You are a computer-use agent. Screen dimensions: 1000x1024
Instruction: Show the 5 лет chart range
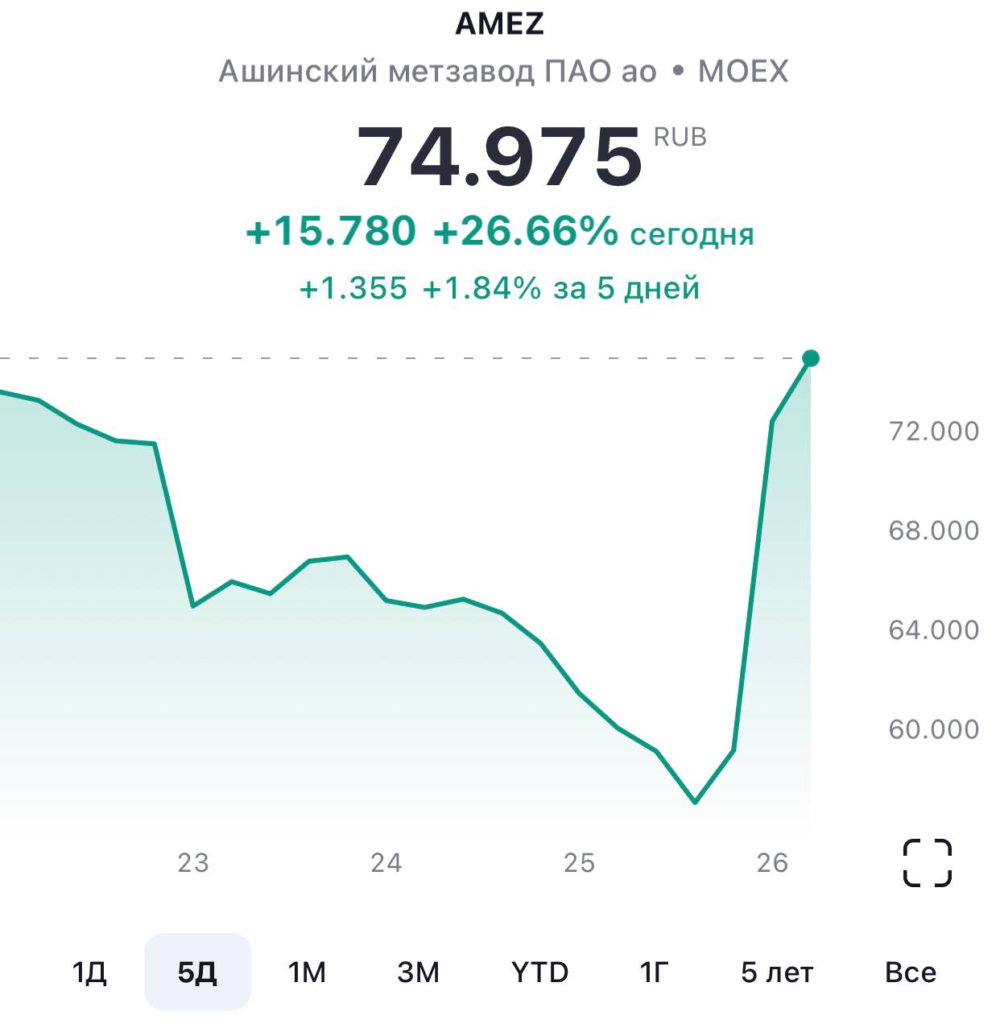coord(777,972)
